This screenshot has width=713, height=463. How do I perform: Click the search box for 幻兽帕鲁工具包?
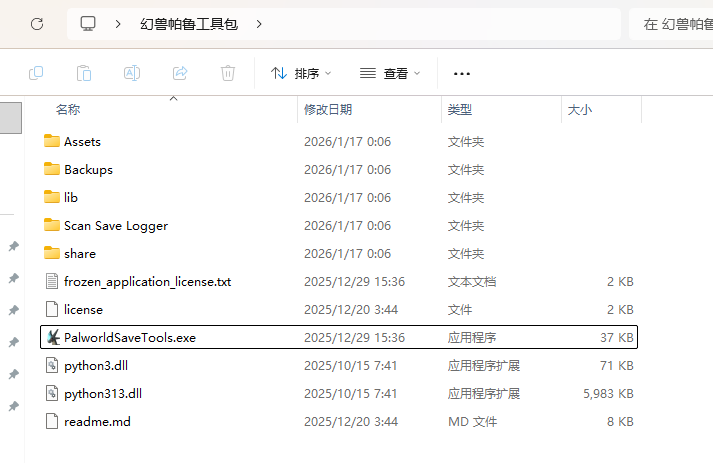(x=670, y=22)
